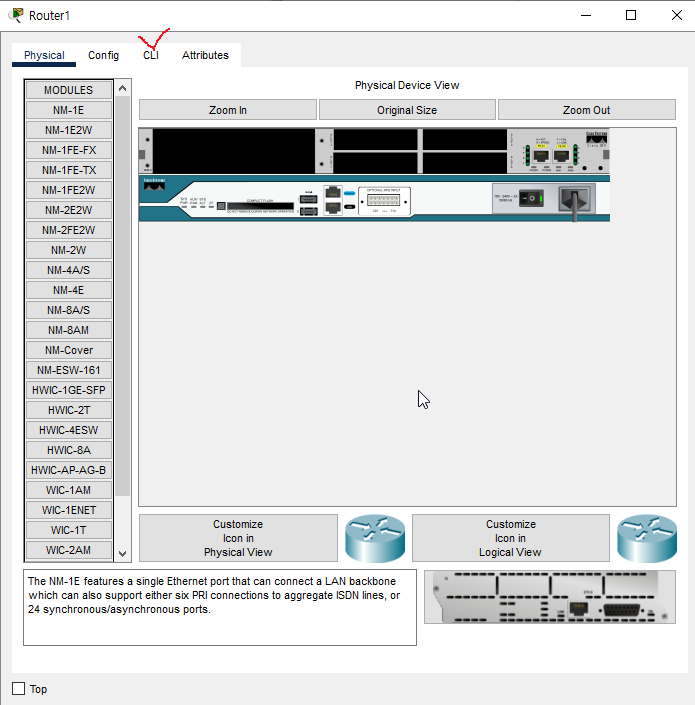Select the Physical tab
Image resolution: width=695 pixels, height=705 pixels.
pos(44,55)
